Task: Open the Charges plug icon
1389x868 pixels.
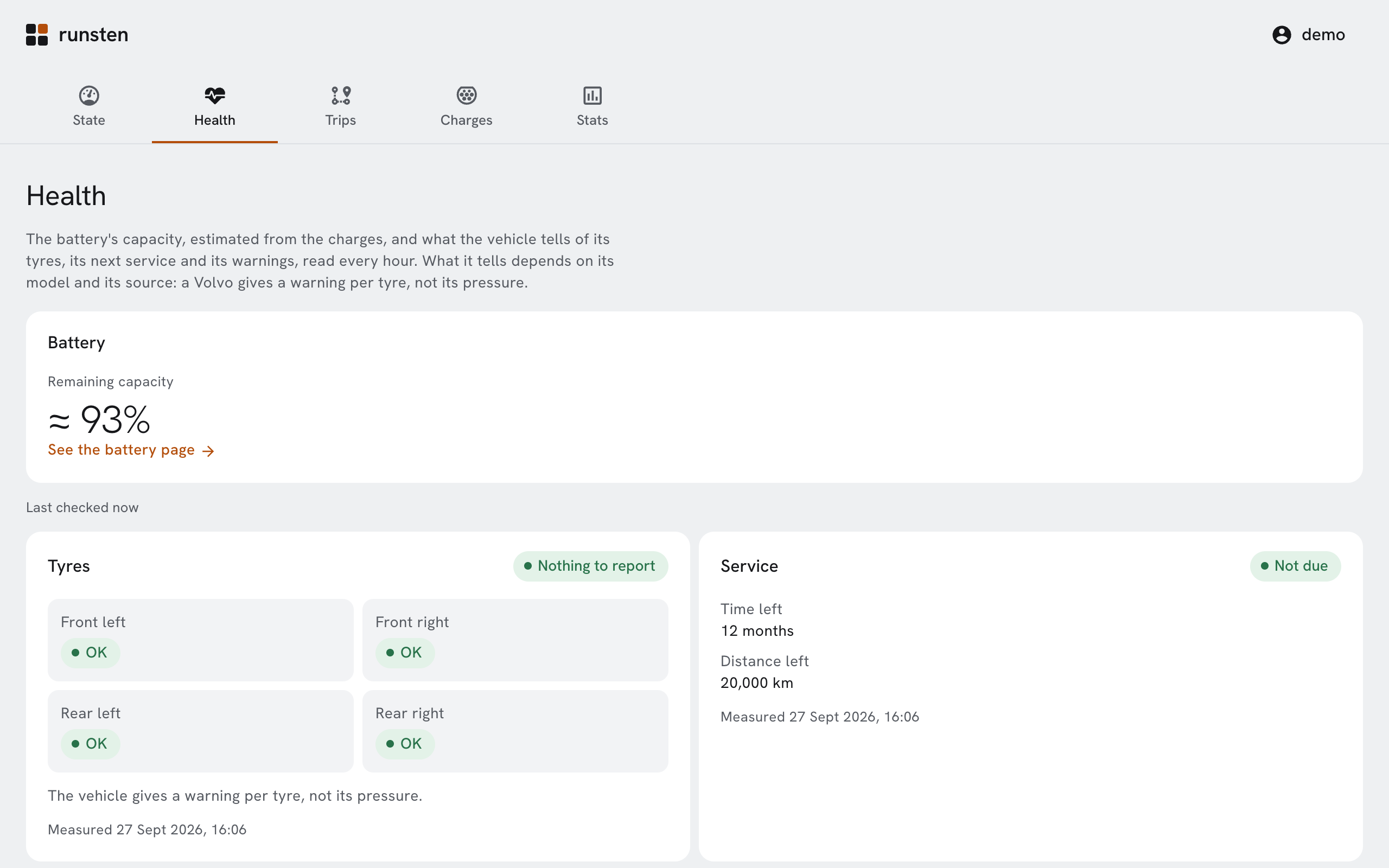Action: (466, 95)
